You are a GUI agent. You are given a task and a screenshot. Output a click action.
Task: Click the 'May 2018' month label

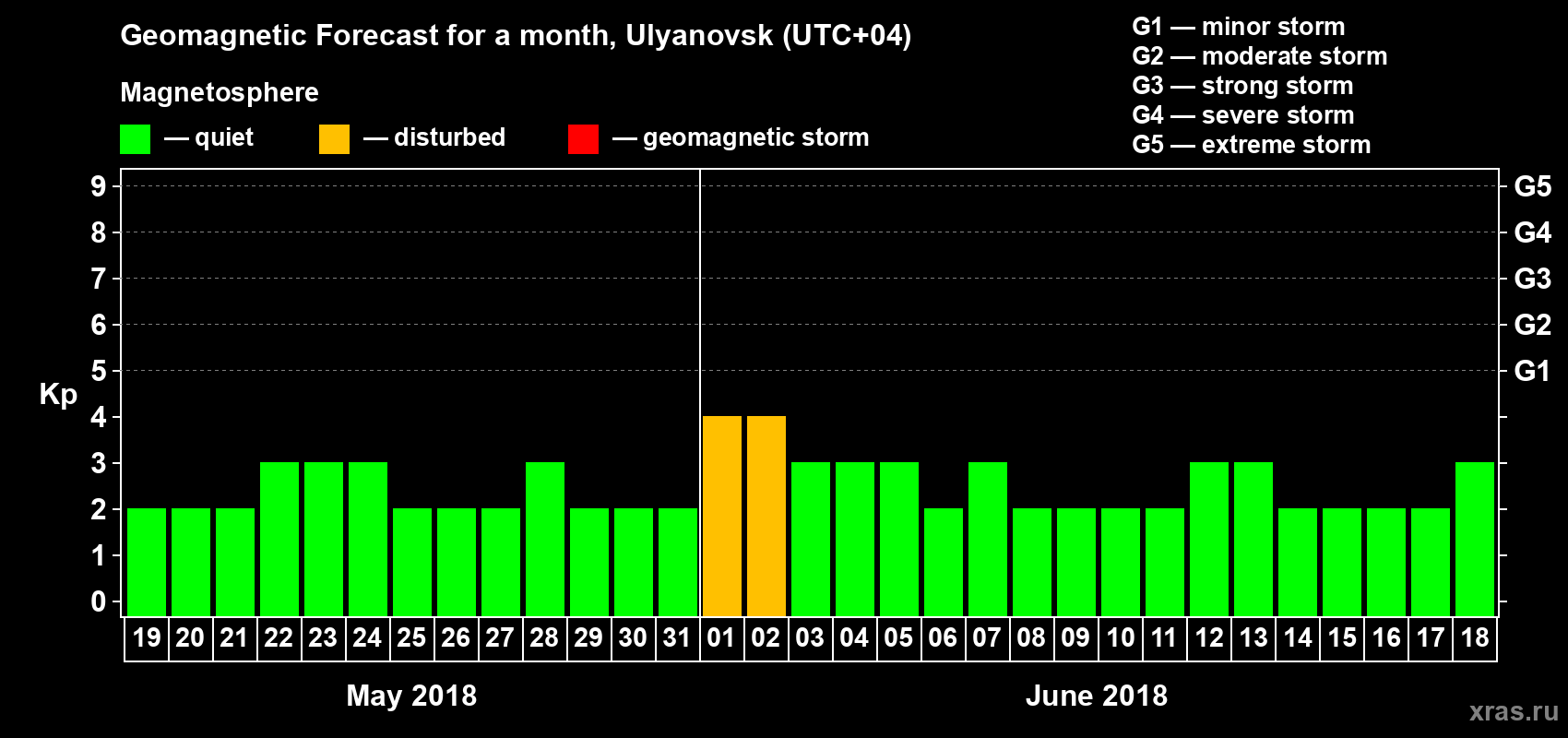[x=411, y=696]
